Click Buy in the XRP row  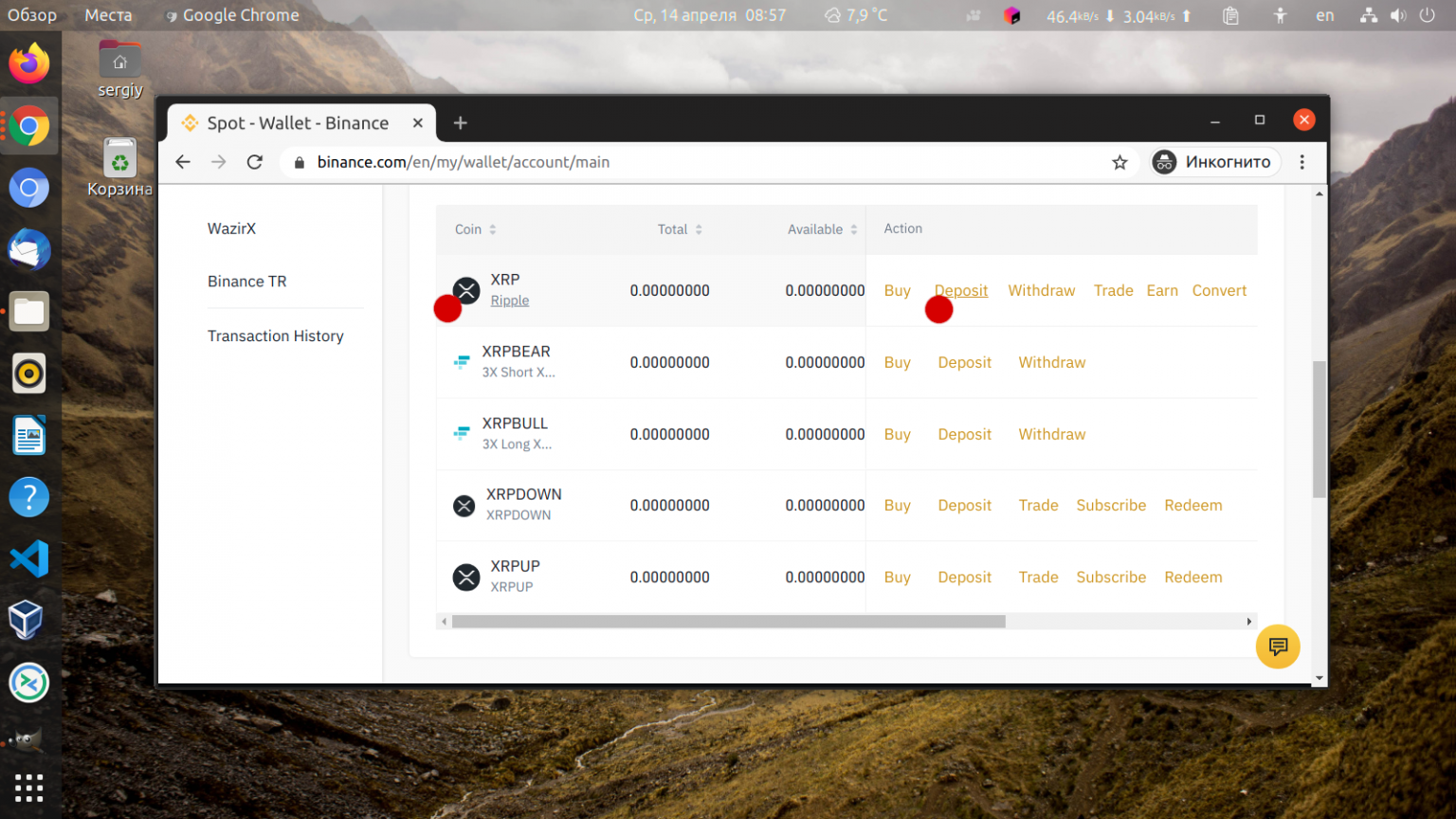(898, 291)
